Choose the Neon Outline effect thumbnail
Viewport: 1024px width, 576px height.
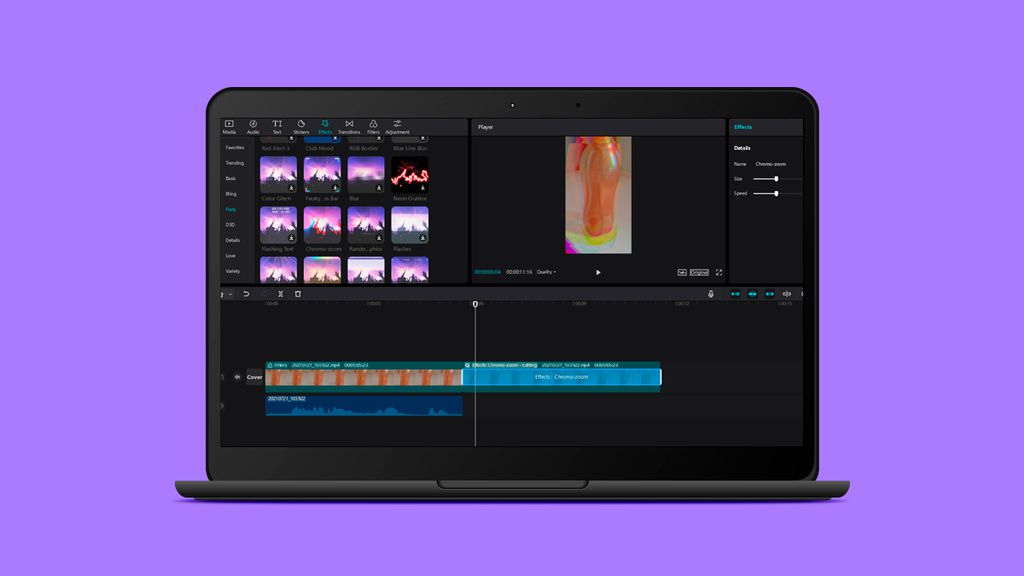[x=410, y=174]
